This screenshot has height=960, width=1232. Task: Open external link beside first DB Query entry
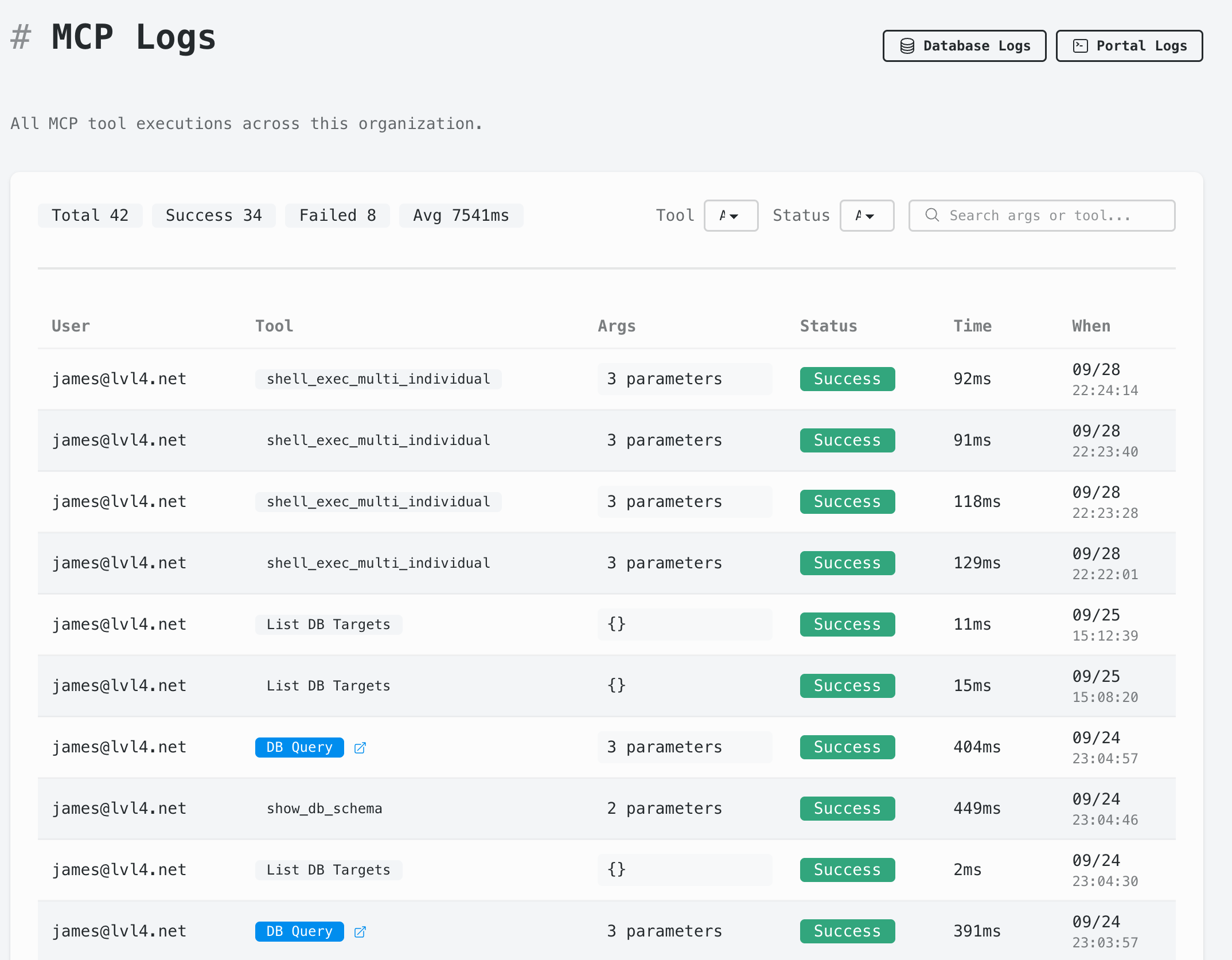click(360, 747)
